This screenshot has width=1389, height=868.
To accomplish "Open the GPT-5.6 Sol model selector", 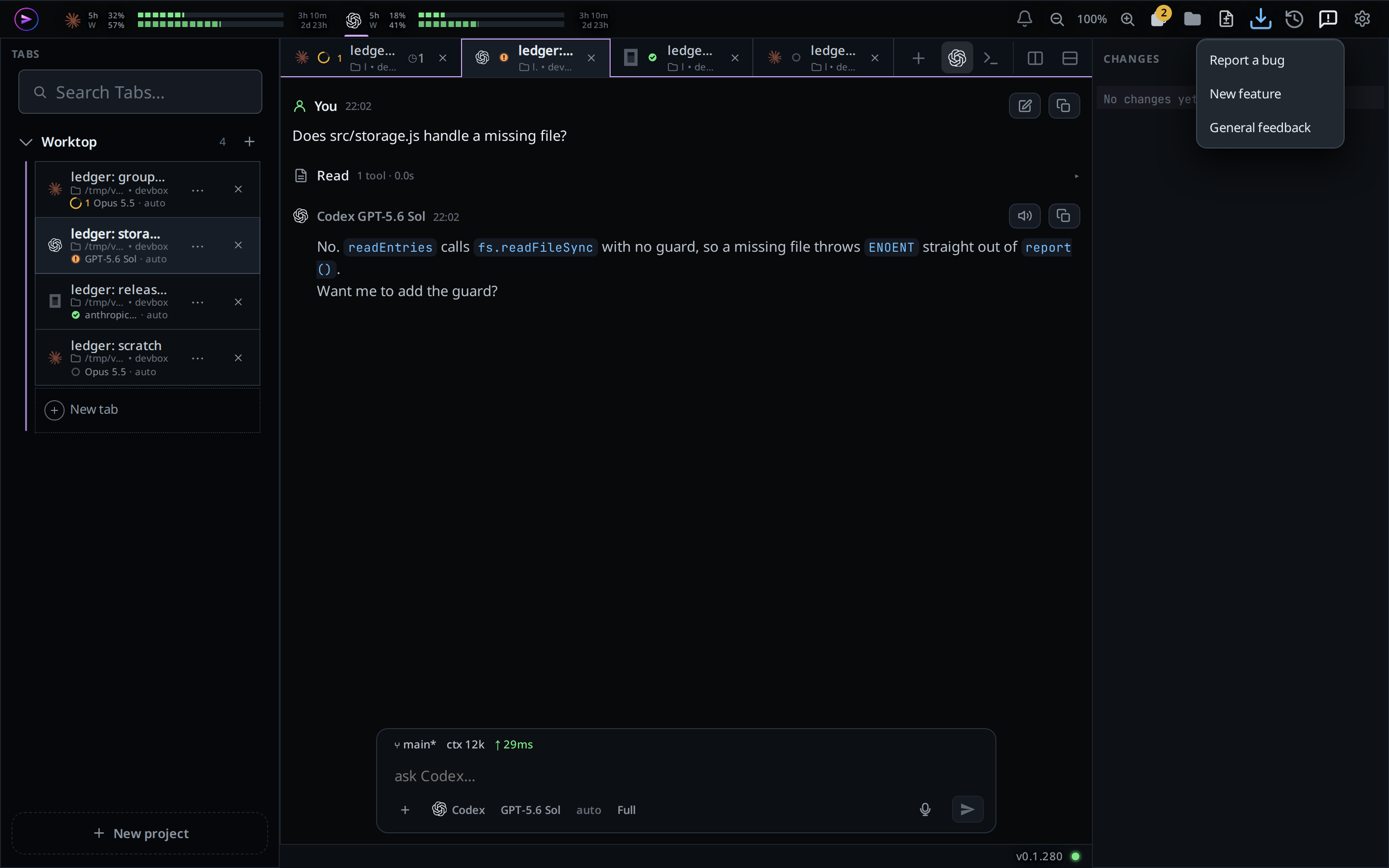I will [x=531, y=810].
